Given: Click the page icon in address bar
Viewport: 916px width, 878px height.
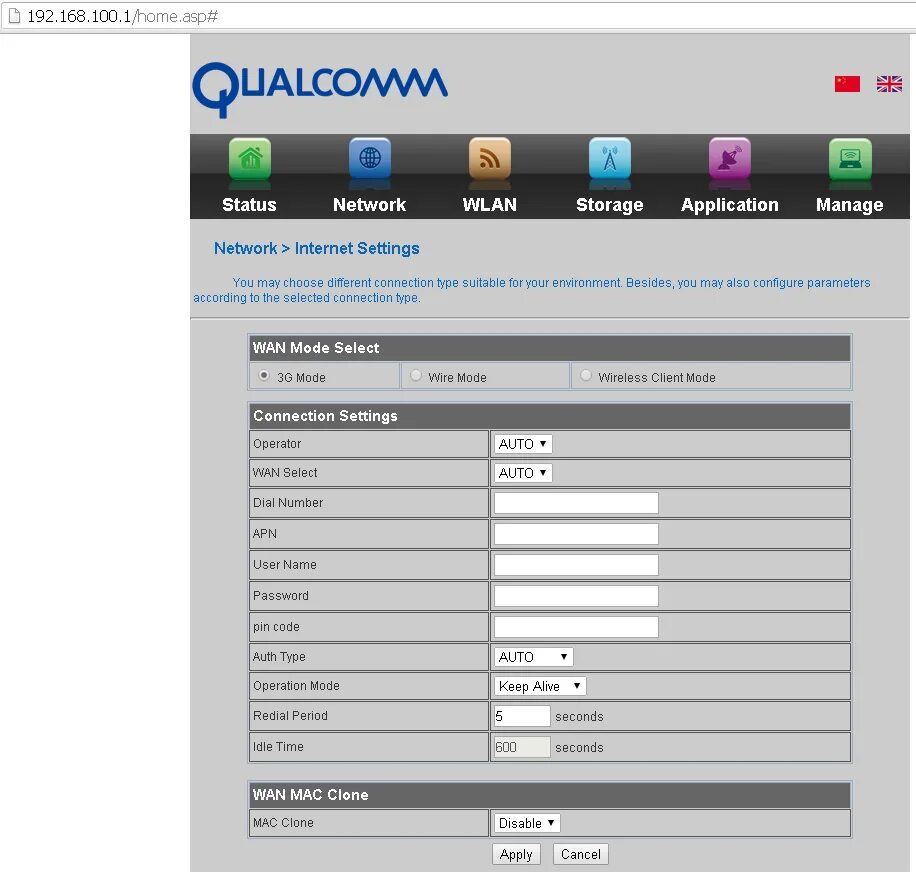Looking at the screenshot, I should point(14,16).
